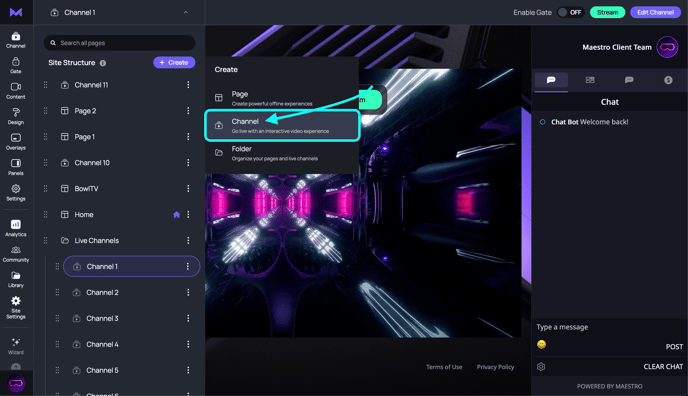
Task: Switch to the dollar sign tab
Action: pos(668,80)
